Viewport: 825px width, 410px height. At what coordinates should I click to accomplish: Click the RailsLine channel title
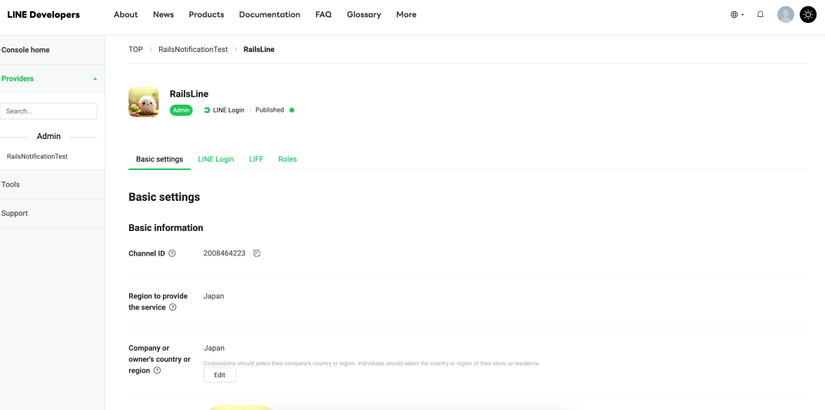(189, 94)
